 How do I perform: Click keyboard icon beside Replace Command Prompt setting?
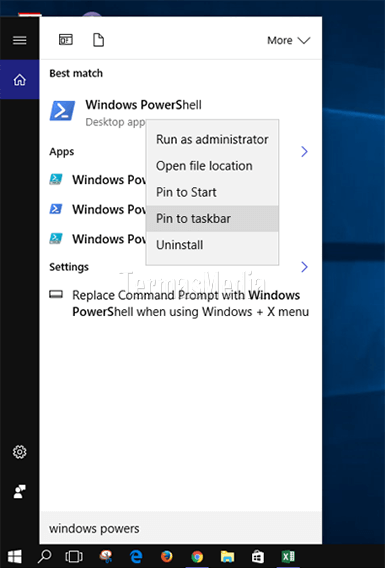tap(56, 294)
